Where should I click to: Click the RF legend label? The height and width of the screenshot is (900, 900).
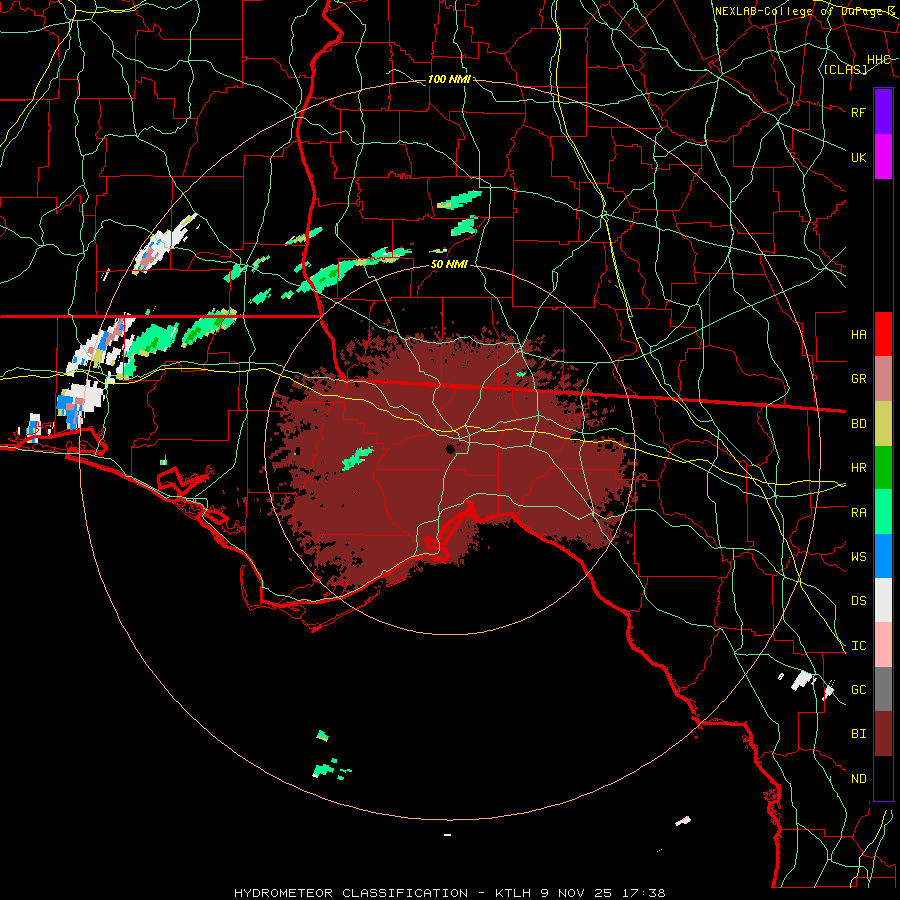tap(858, 112)
